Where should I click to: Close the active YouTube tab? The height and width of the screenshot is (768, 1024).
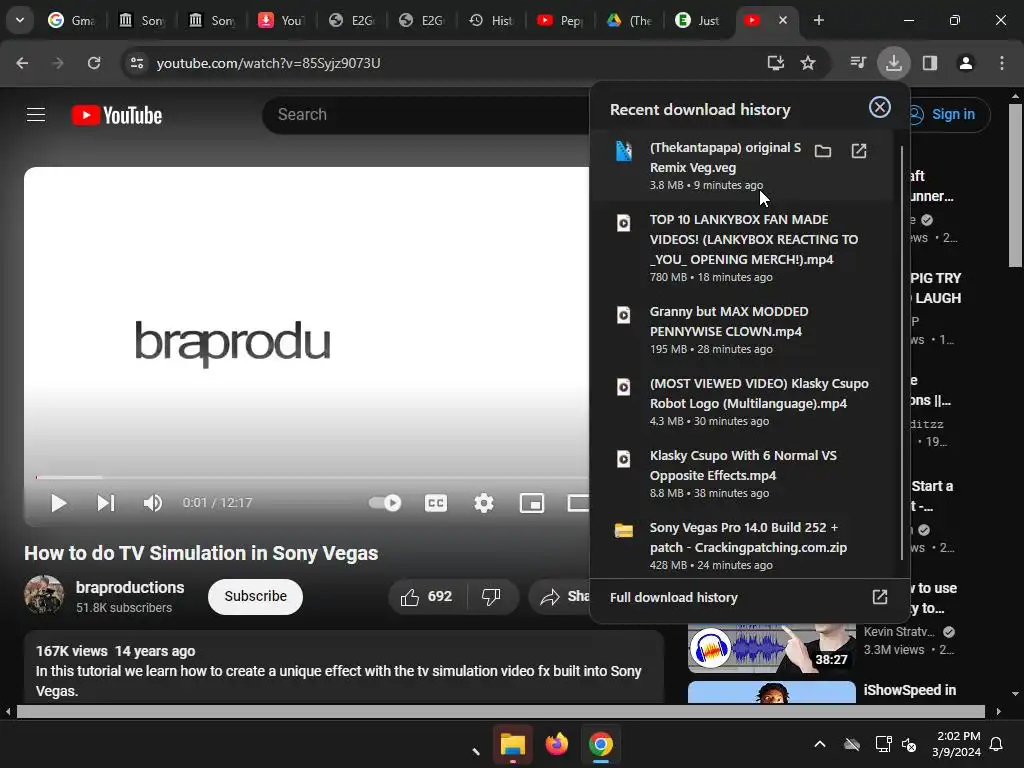pos(782,20)
